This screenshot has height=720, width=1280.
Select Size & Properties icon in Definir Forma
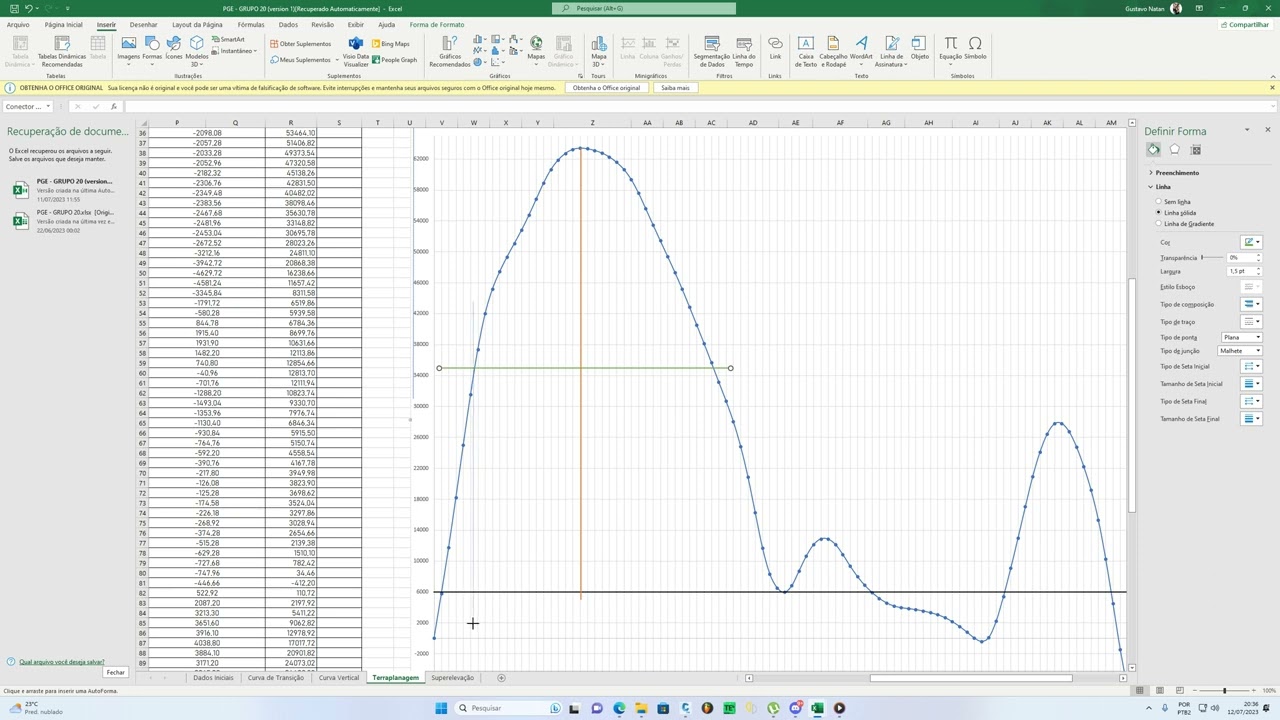(x=1196, y=150)
